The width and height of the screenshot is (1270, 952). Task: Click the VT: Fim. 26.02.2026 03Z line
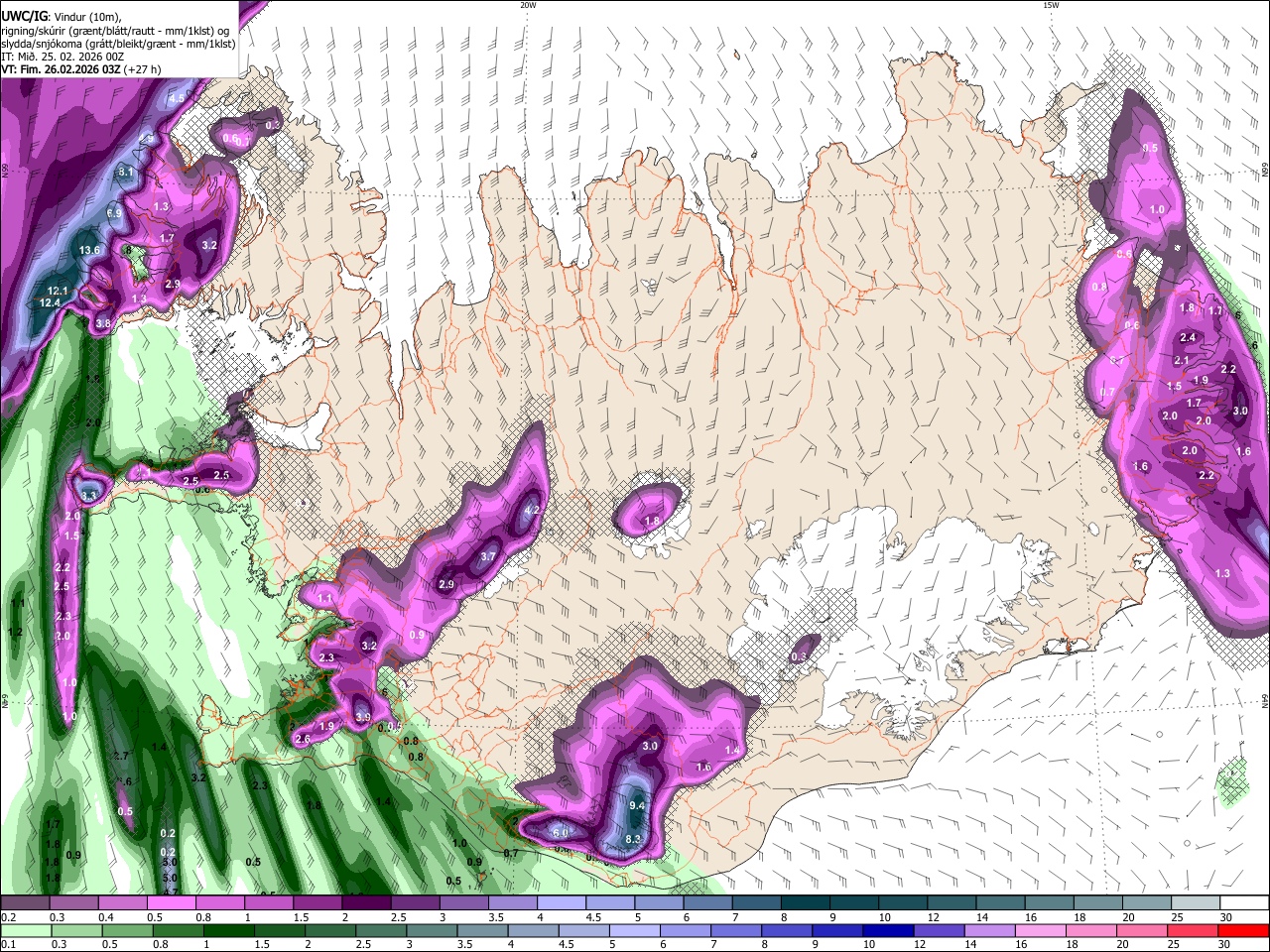click(x=81, y=69)
